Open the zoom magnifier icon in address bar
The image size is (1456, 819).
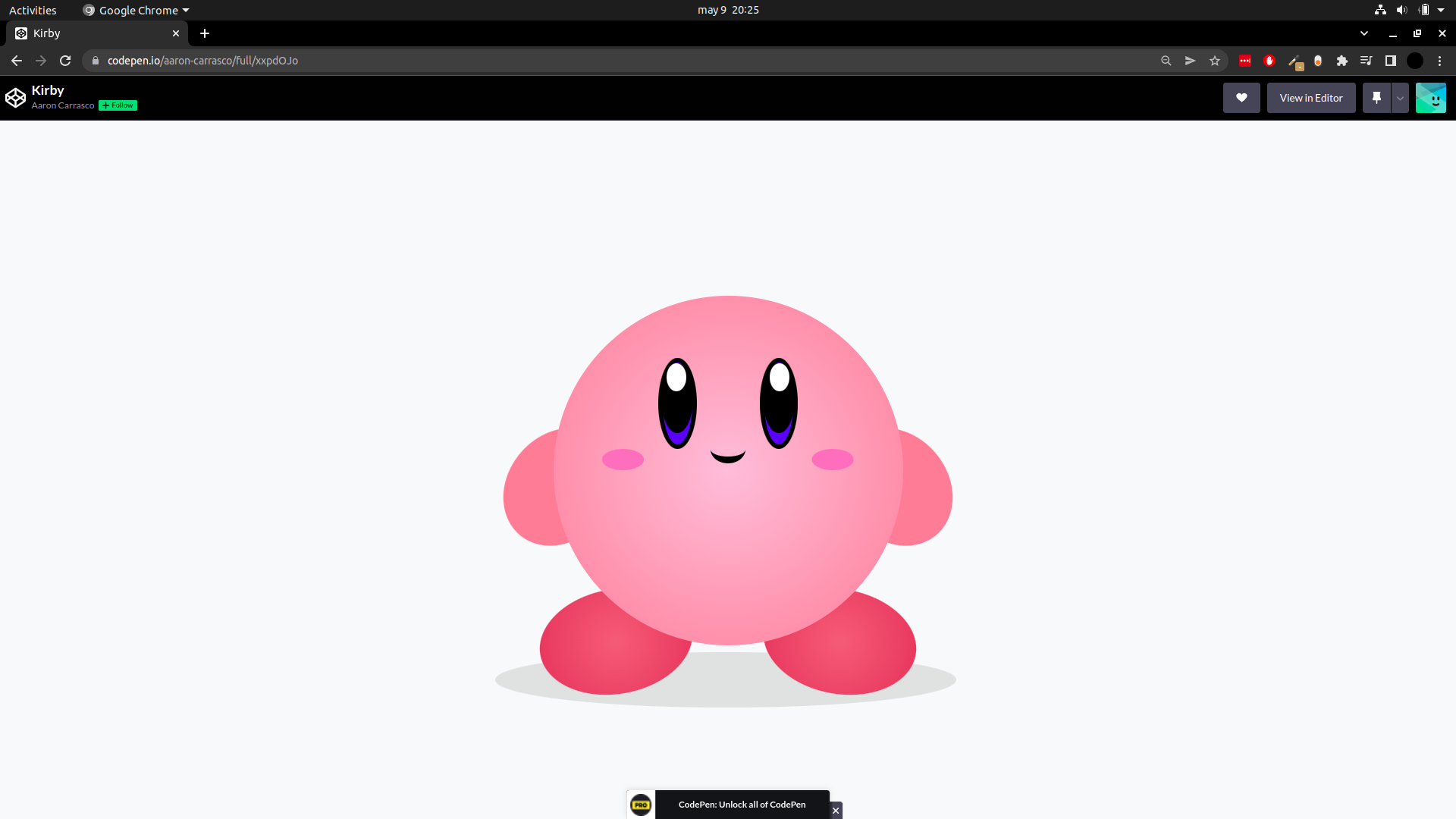1166,61
